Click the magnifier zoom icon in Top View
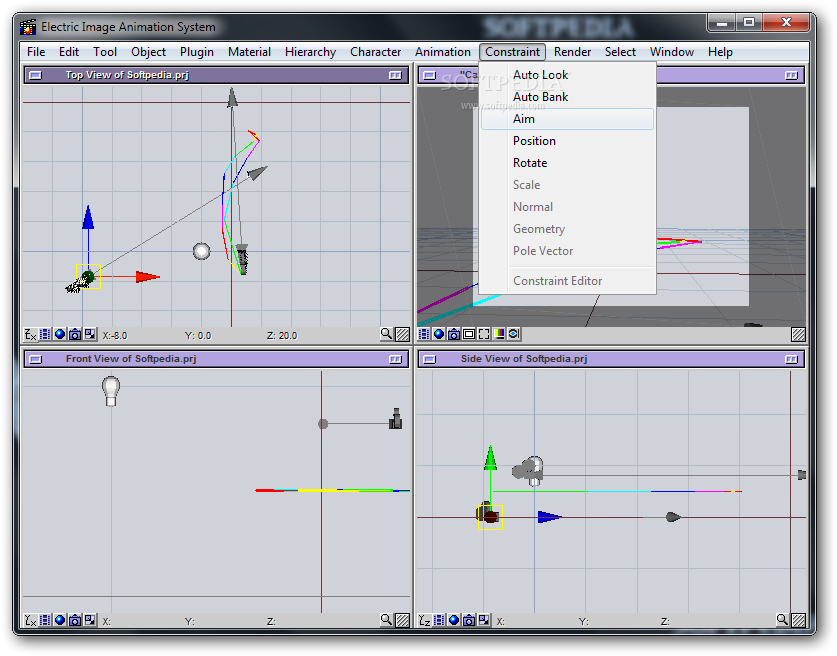Image resolution: width=837 pixels, height=656 pixels. (x=386, y=334)
